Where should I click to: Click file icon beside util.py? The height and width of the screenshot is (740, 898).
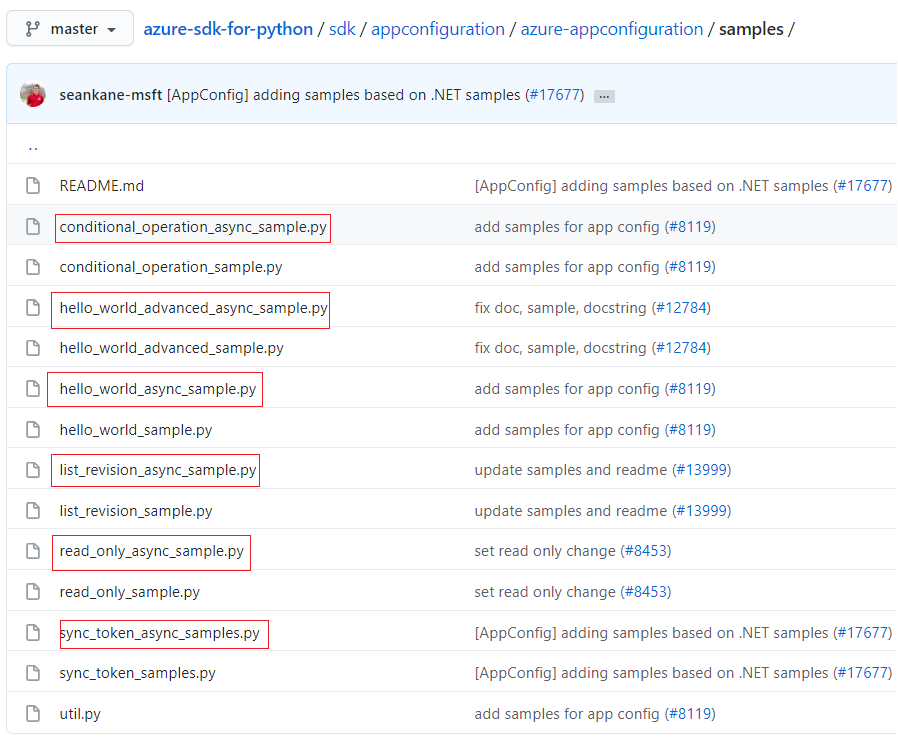click(x=33, y=714)
